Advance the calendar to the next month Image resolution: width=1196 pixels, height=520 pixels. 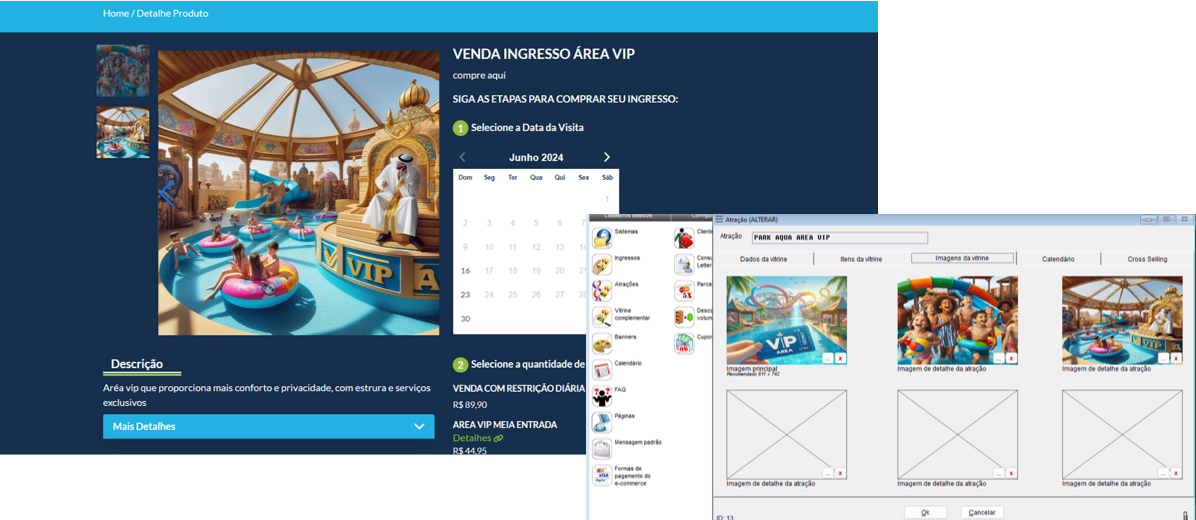click(606, 157)
